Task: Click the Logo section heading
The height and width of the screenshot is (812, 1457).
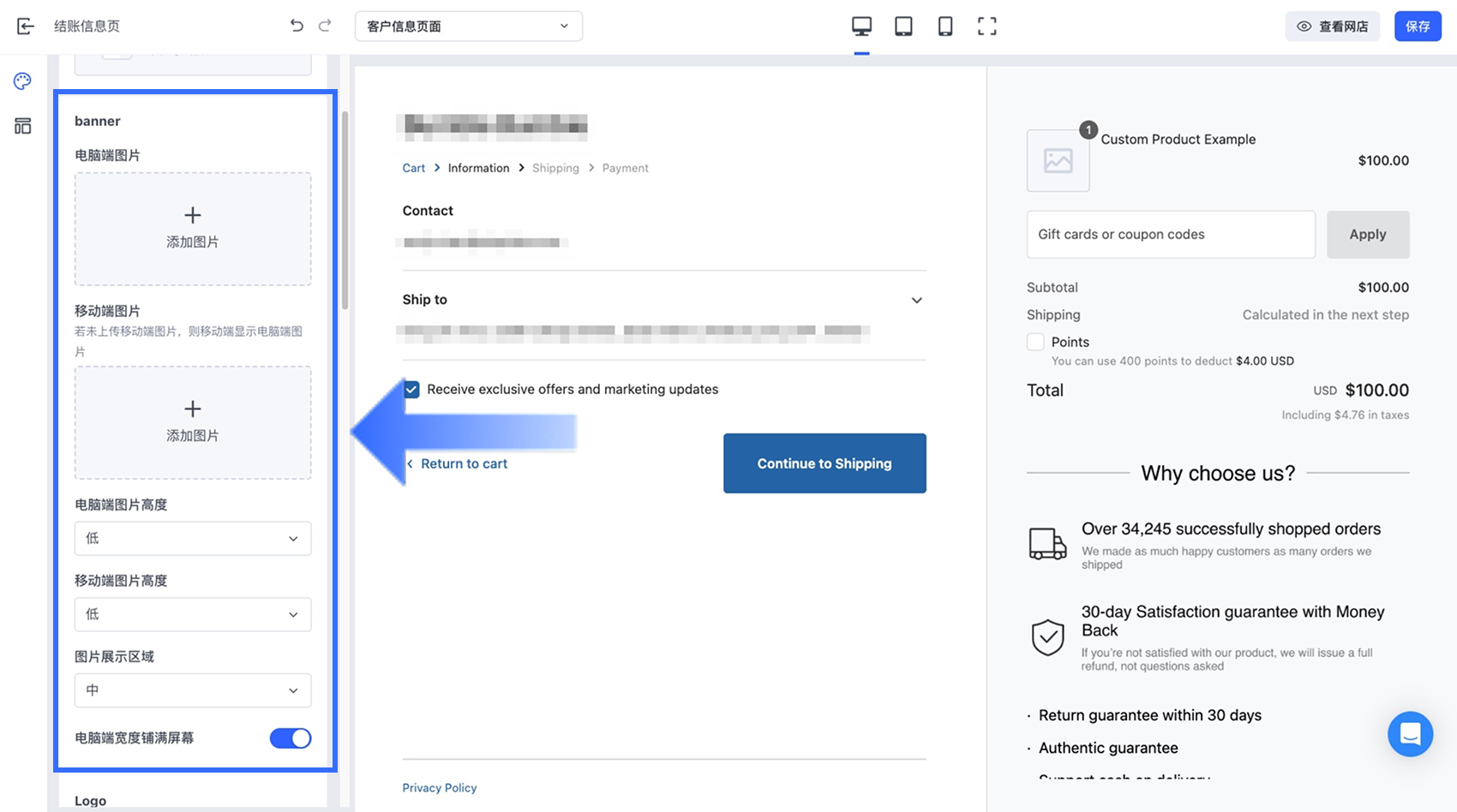Action: tap(91, 801)
